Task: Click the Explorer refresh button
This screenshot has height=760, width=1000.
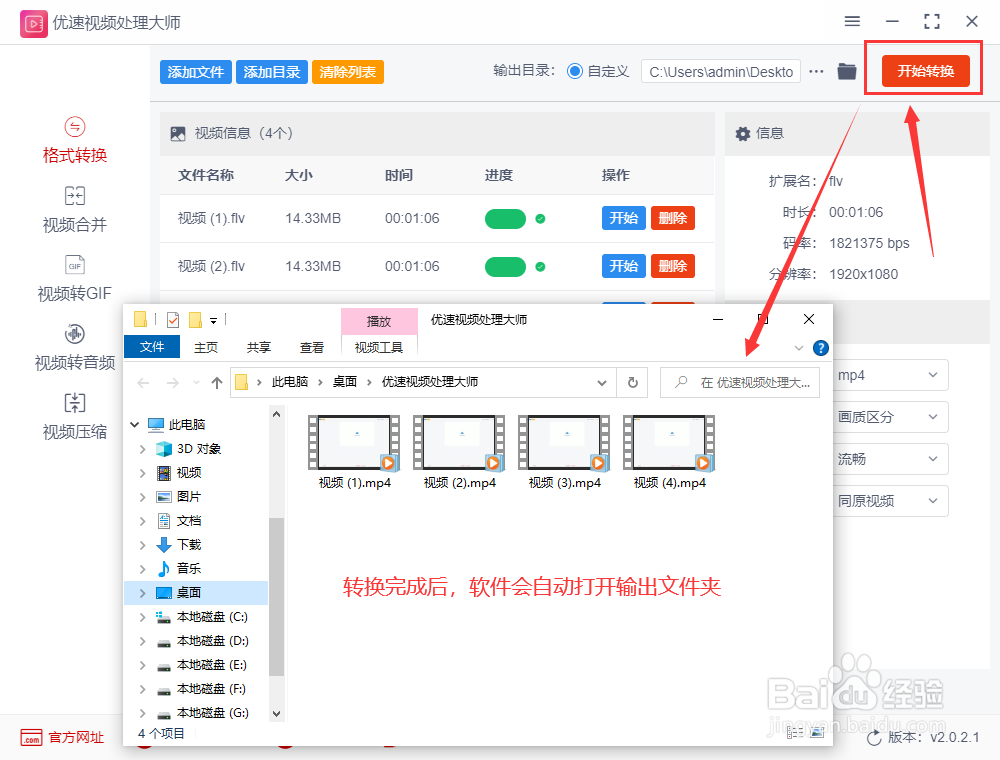Action: click(x=633, y=383)
